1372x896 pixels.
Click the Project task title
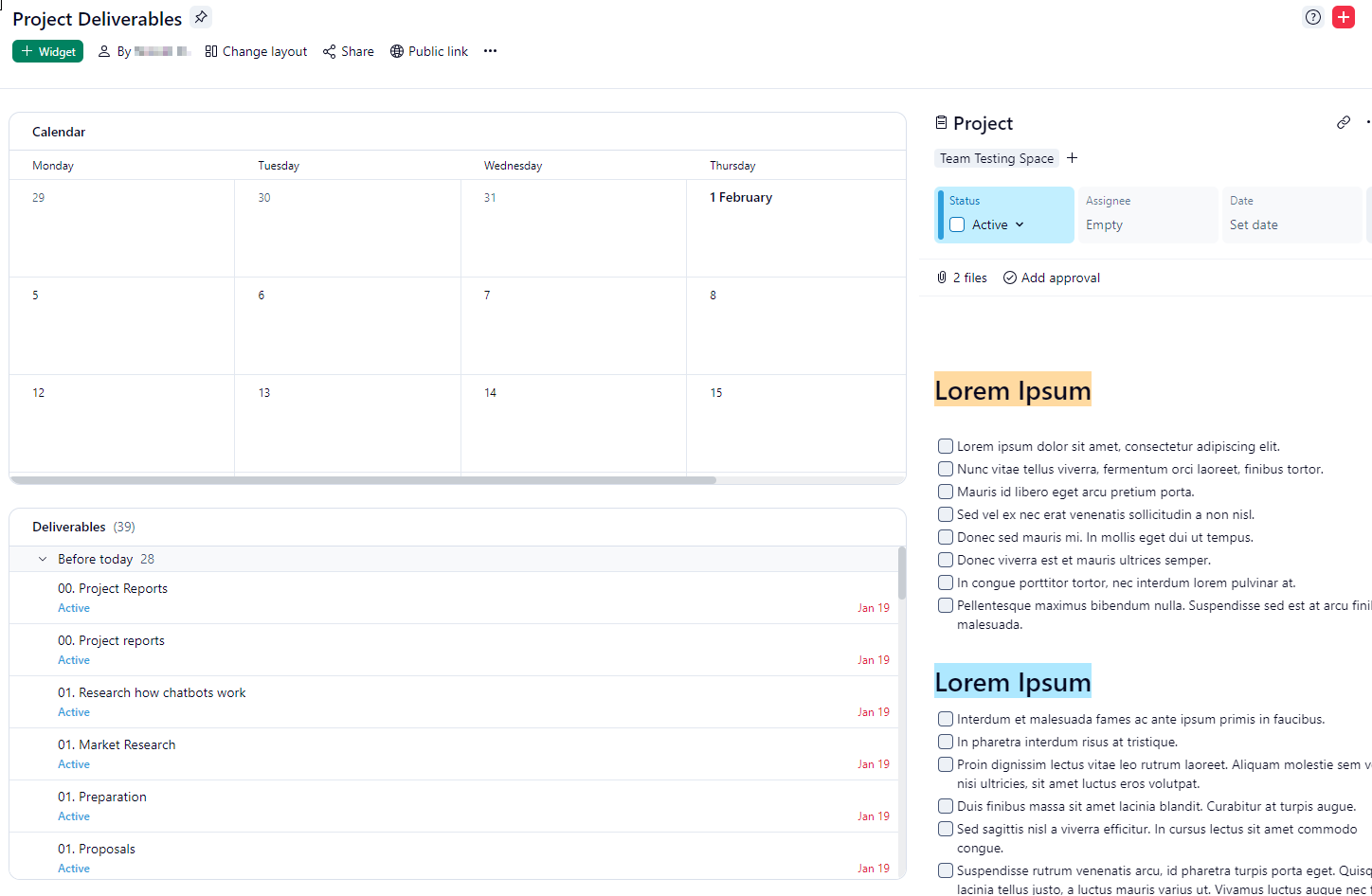[x=983, y=123]
